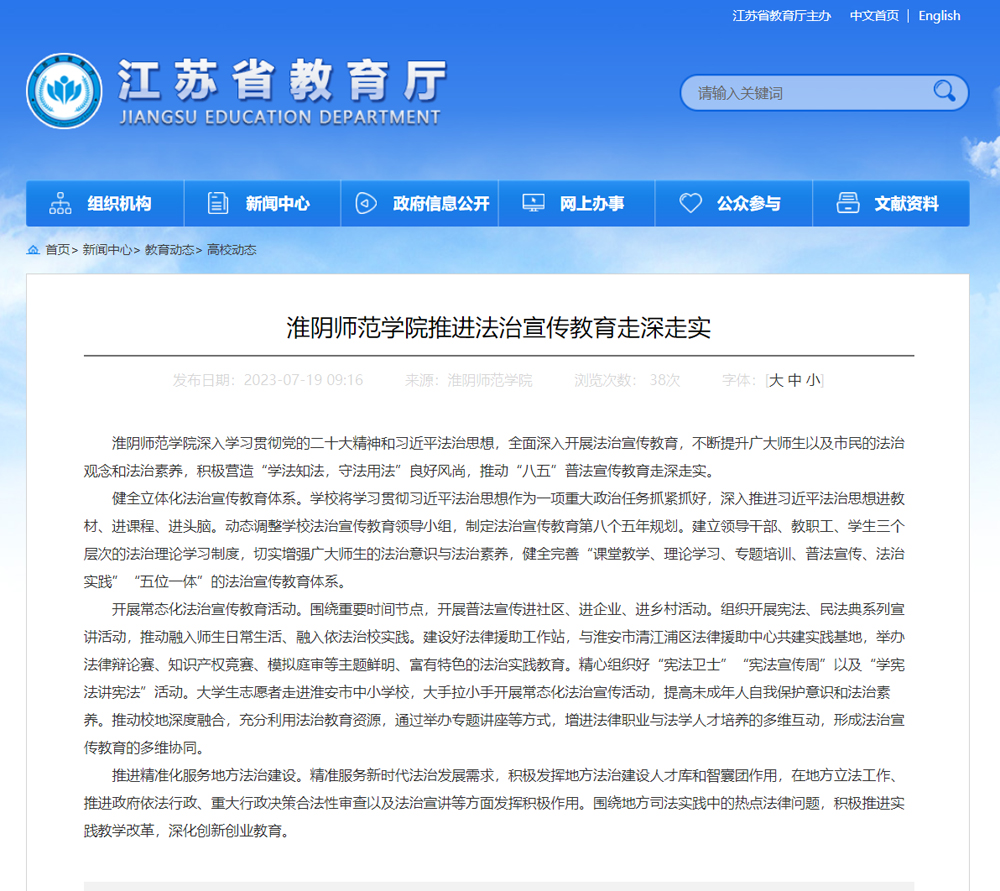The width and height of the screenshot is (1000, 891).
Task: Open the 网上办事 menu
Action: [x=577, y=203]
